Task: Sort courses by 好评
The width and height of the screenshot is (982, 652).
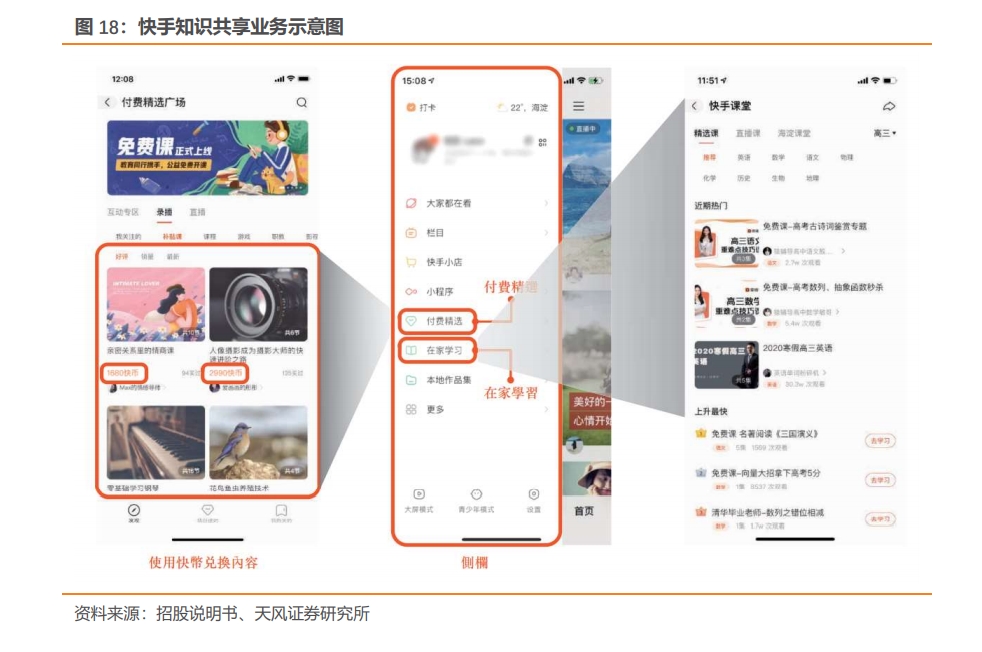Action: pos(121,257)
